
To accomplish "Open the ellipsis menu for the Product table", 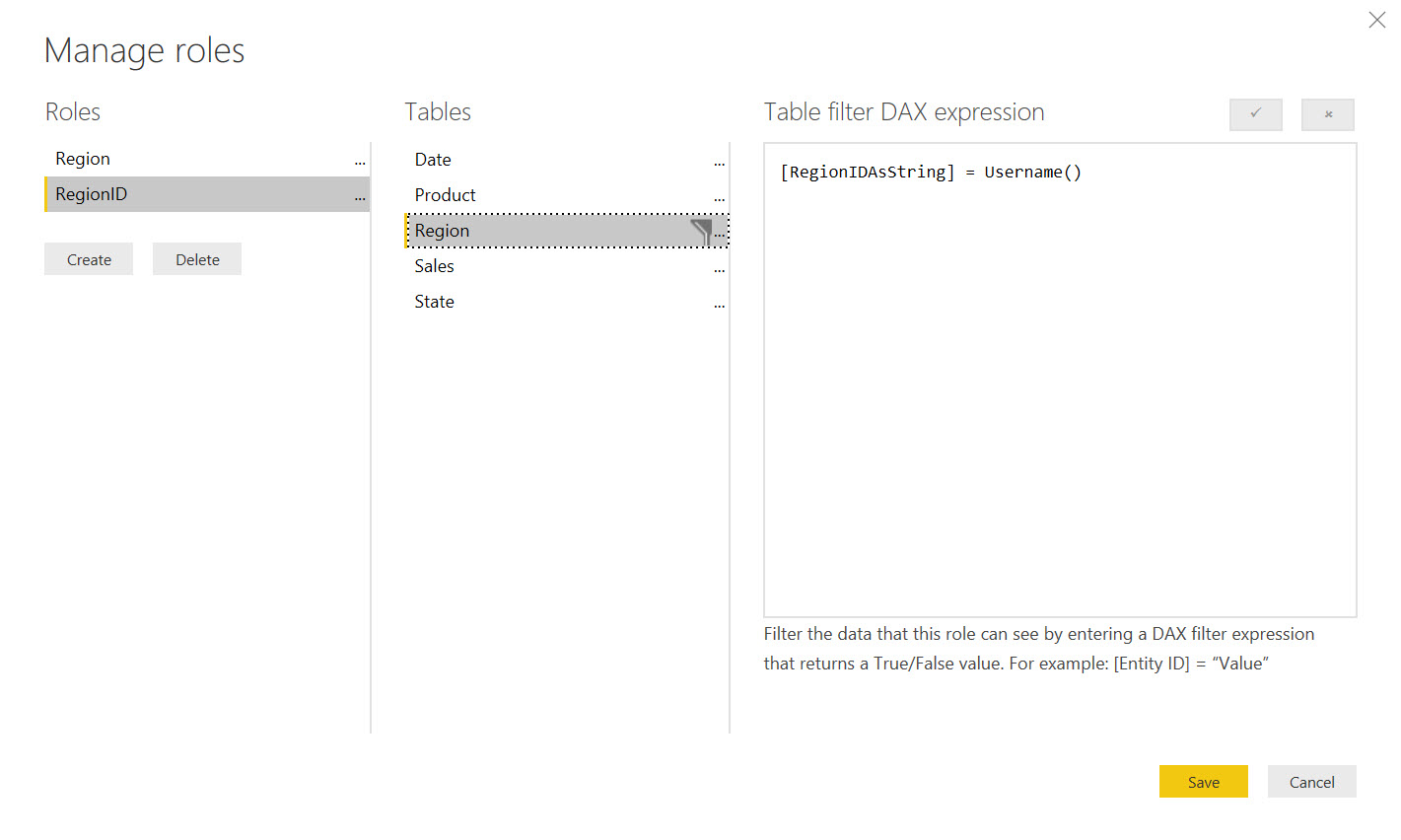I will (719, 198).
